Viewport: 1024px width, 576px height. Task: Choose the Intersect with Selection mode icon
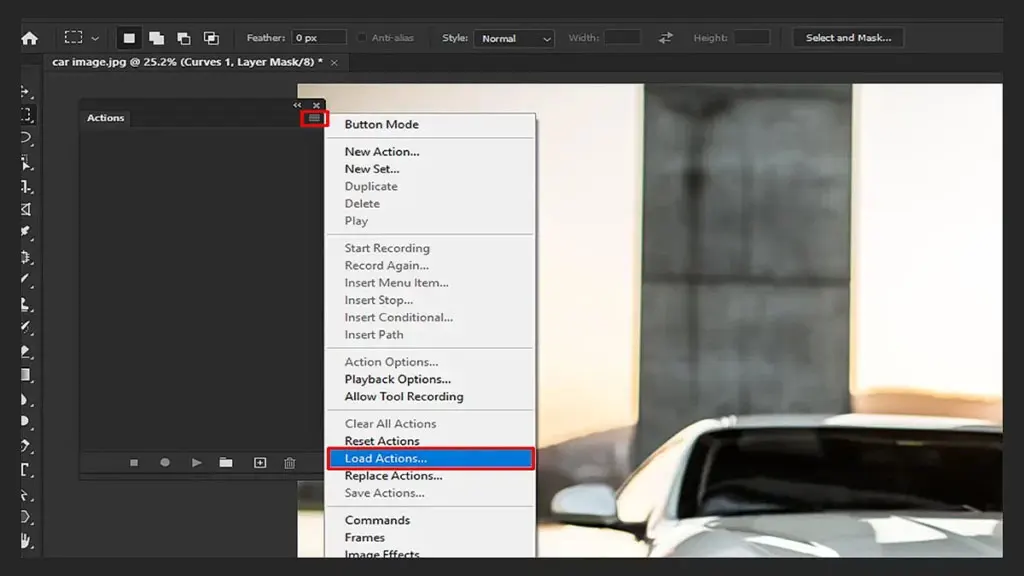(x=211, y=38)
